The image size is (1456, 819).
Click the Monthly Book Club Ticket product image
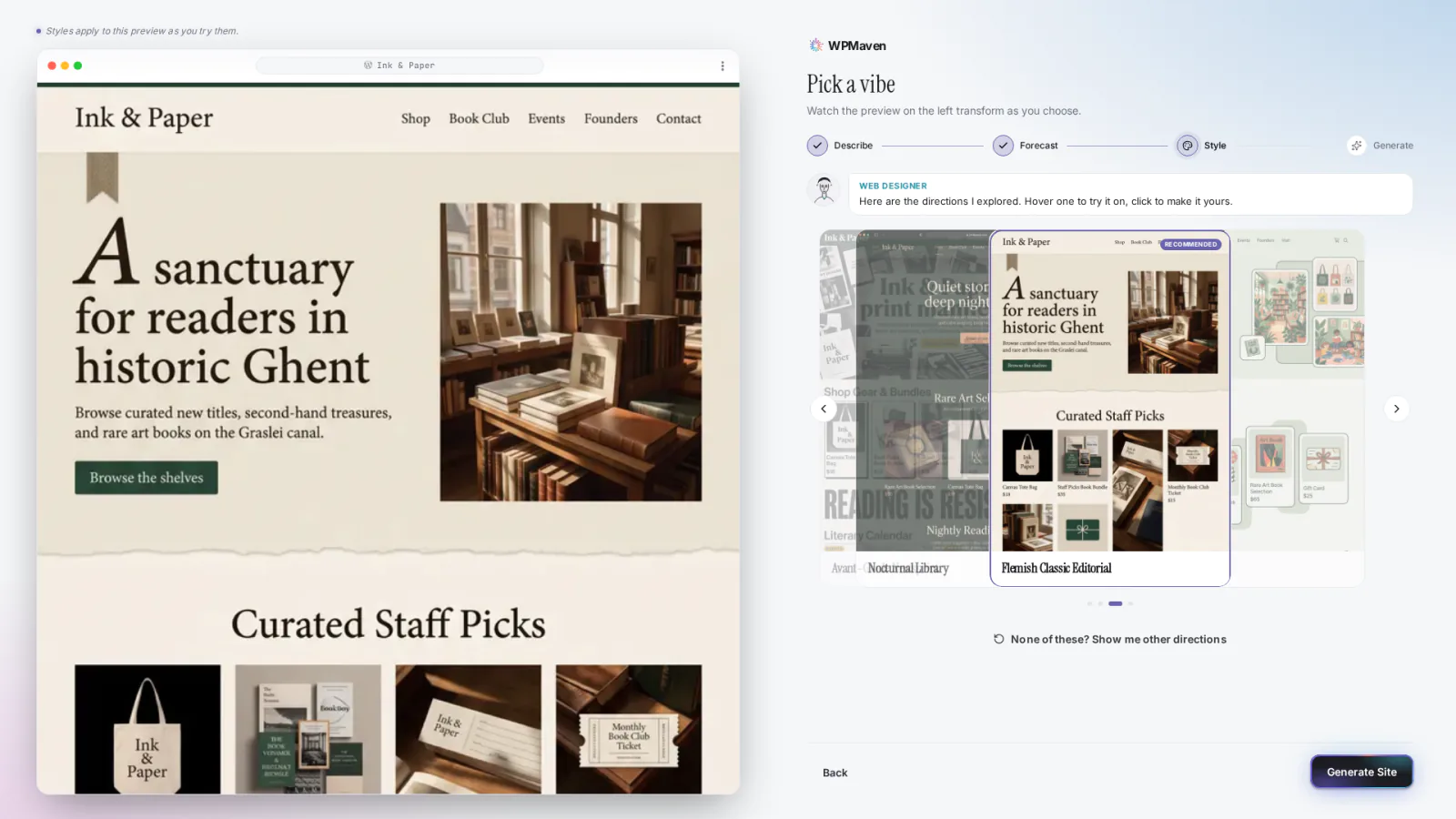[x=629, y=729]
